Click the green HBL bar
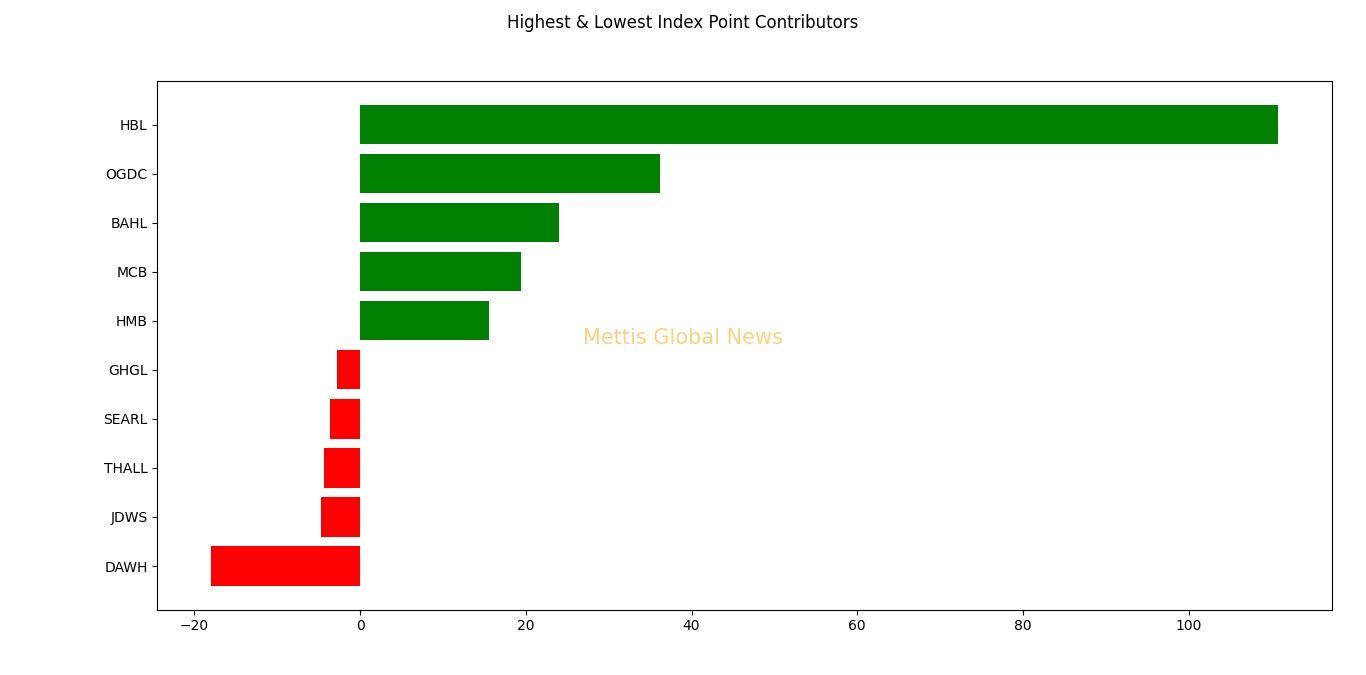 818,125
